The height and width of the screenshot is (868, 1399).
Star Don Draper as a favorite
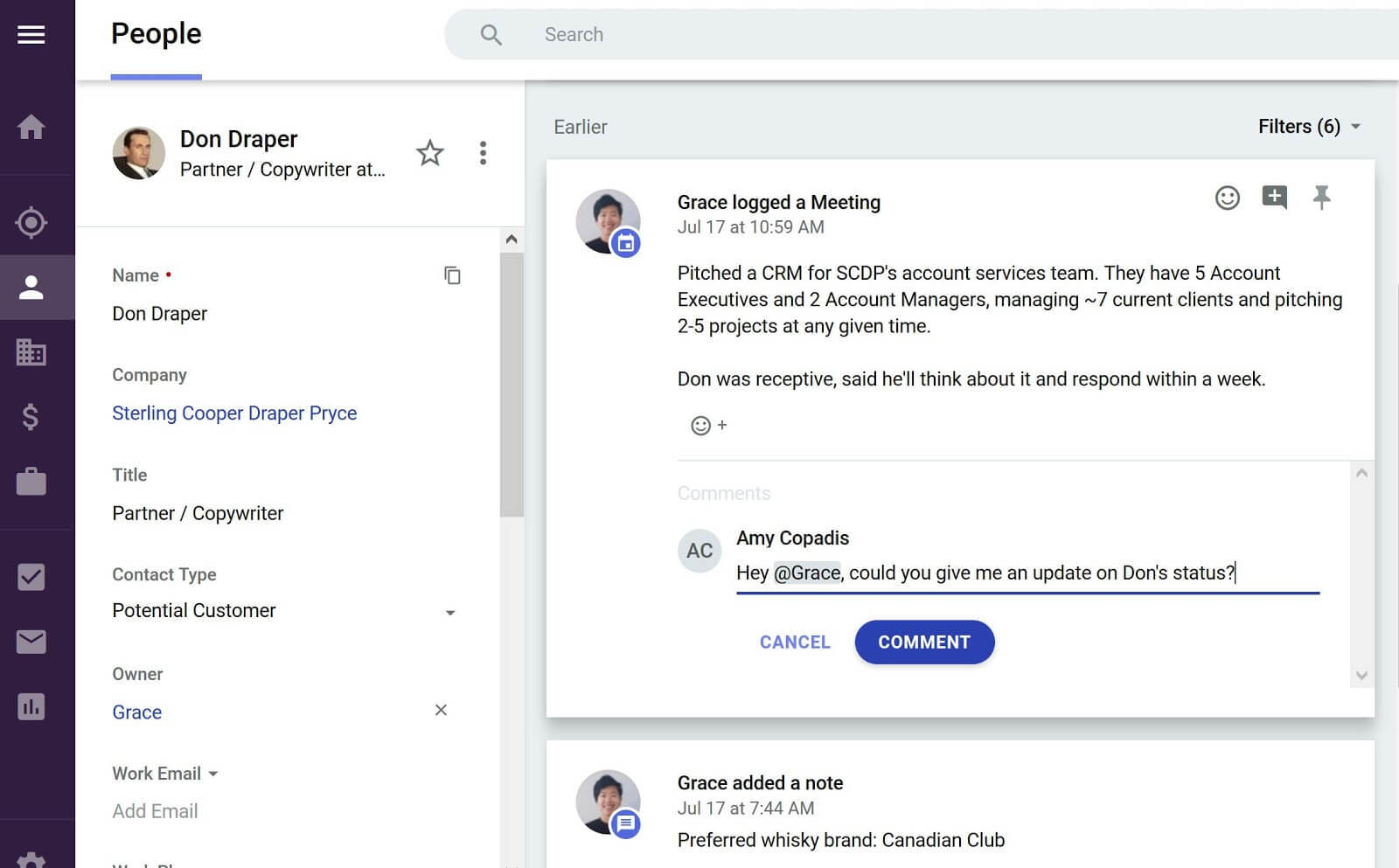pyautogui.click(x=429, y=153)
